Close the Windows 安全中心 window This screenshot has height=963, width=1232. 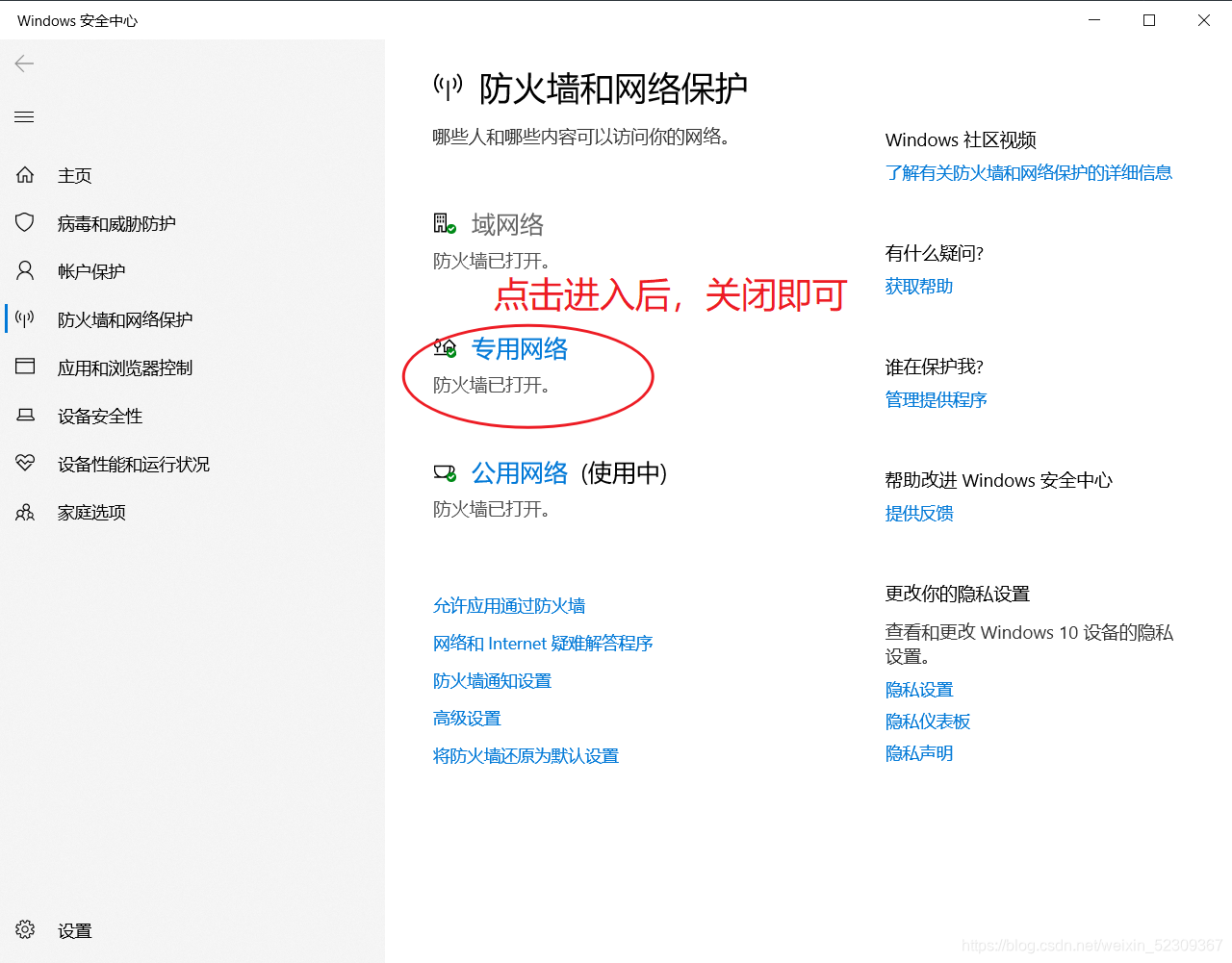click(1204, 20)
